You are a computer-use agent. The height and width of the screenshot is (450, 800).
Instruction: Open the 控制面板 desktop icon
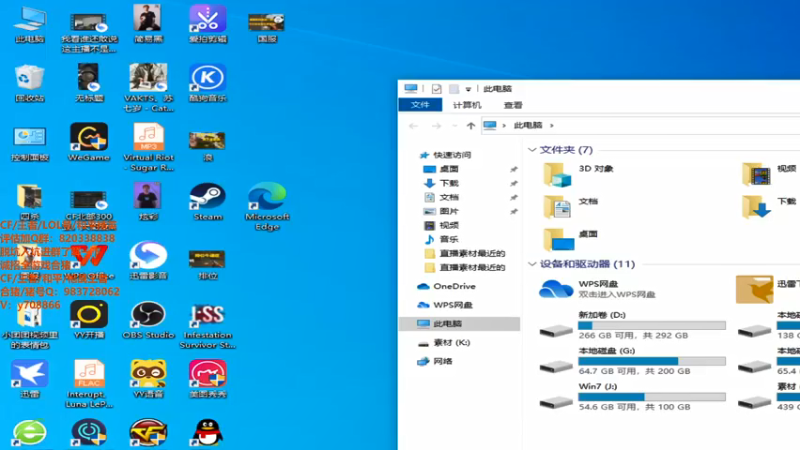(30, 143)
